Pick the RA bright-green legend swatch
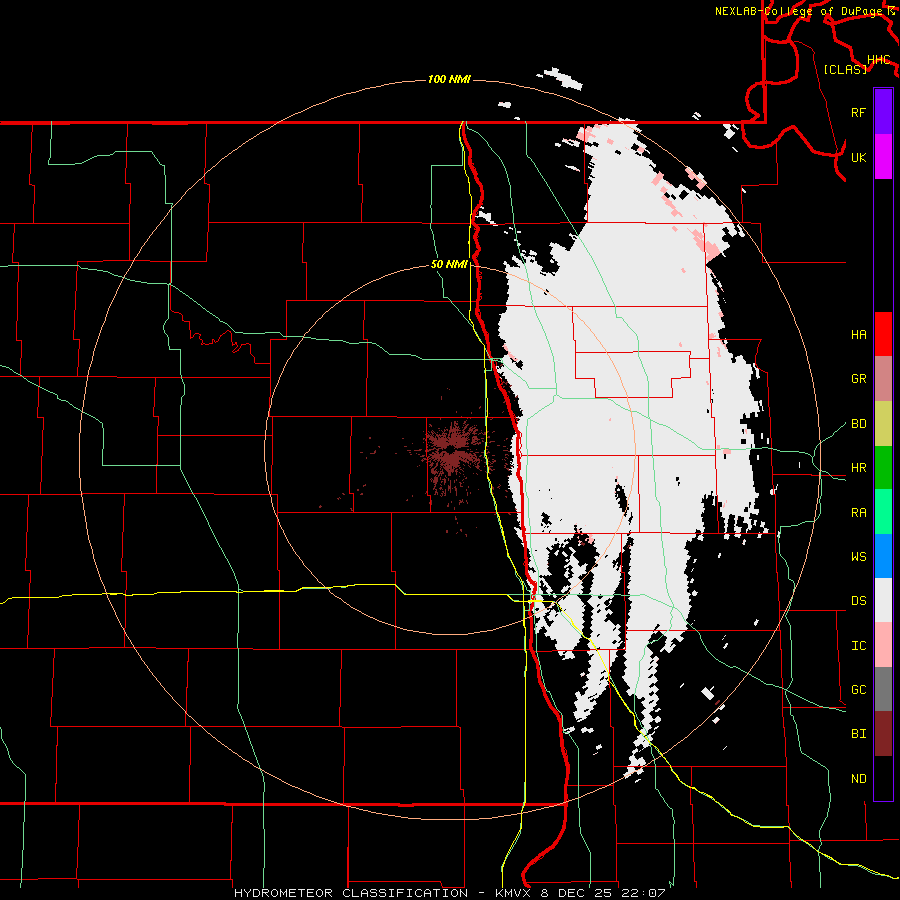Image resolution: width=900 pixels, height=900 pixels. pyautogui.click(x=883, y=512)
